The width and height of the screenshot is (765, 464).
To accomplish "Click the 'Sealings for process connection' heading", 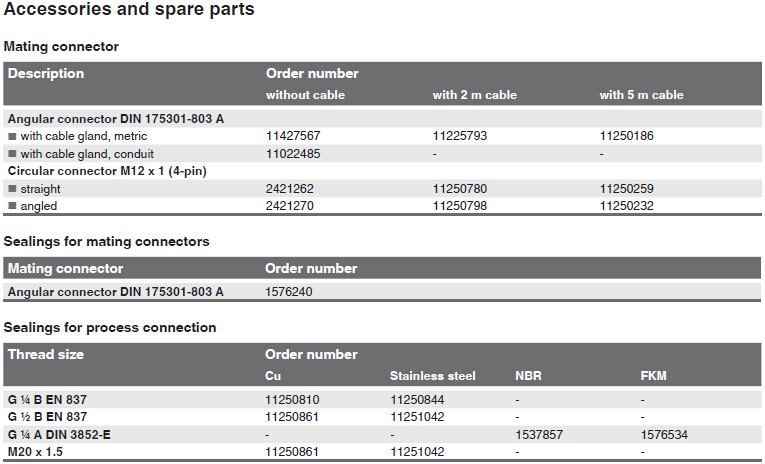I will 110,327.
